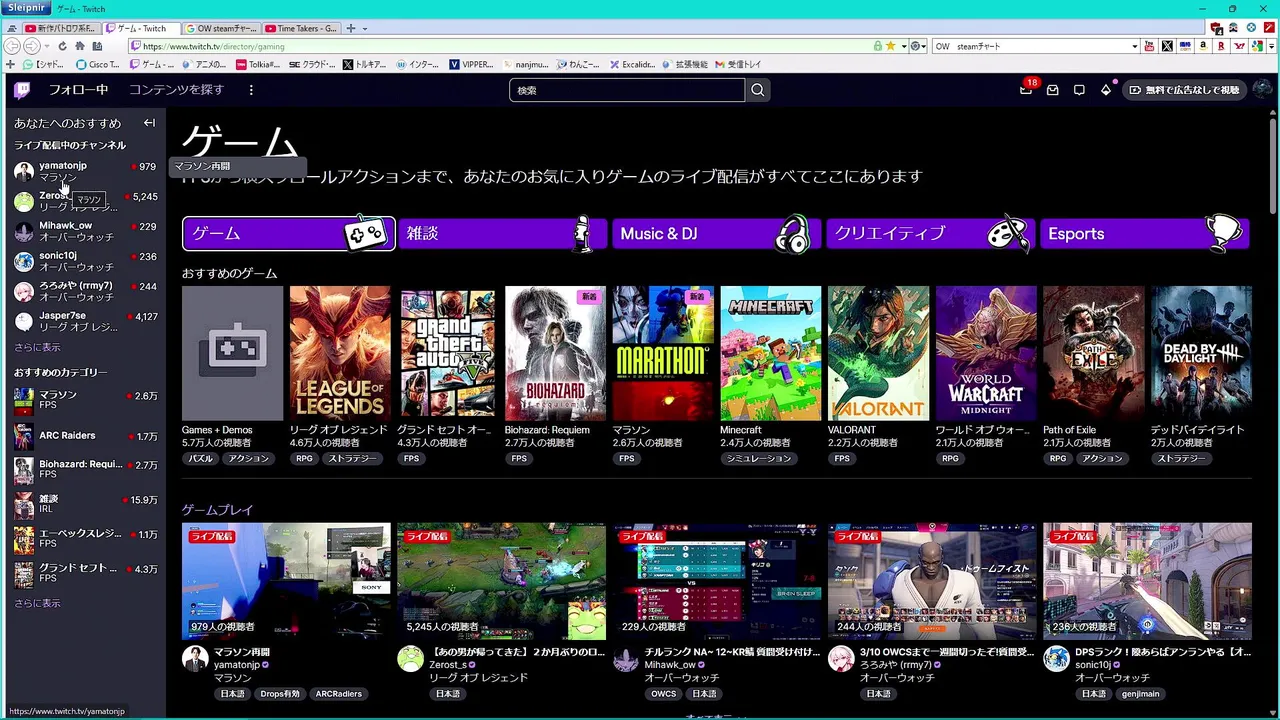Image resolution: width=1280 pixels, height=720 pixels.
Task: Select the クリエイティブ category tab
Action: 931,233
